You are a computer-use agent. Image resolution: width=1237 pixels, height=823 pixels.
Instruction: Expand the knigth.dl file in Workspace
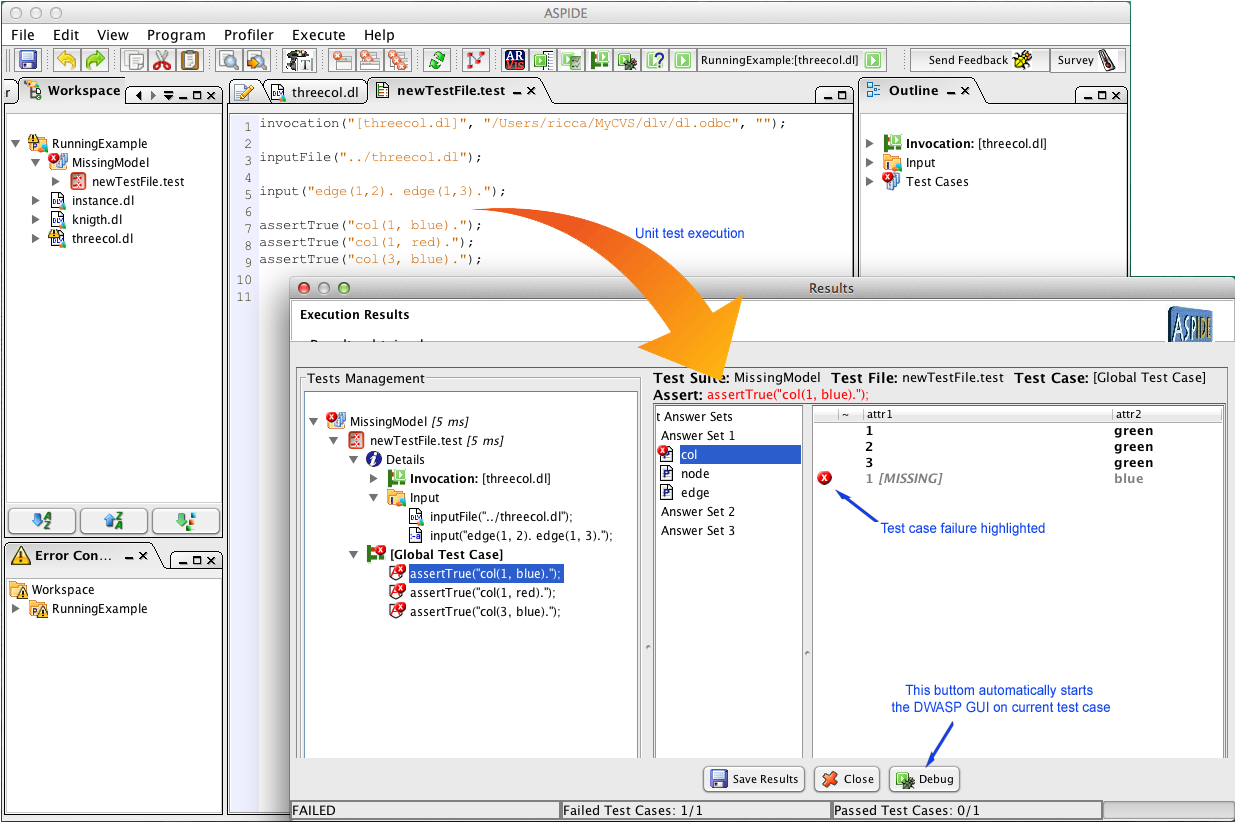coord(36,219)
